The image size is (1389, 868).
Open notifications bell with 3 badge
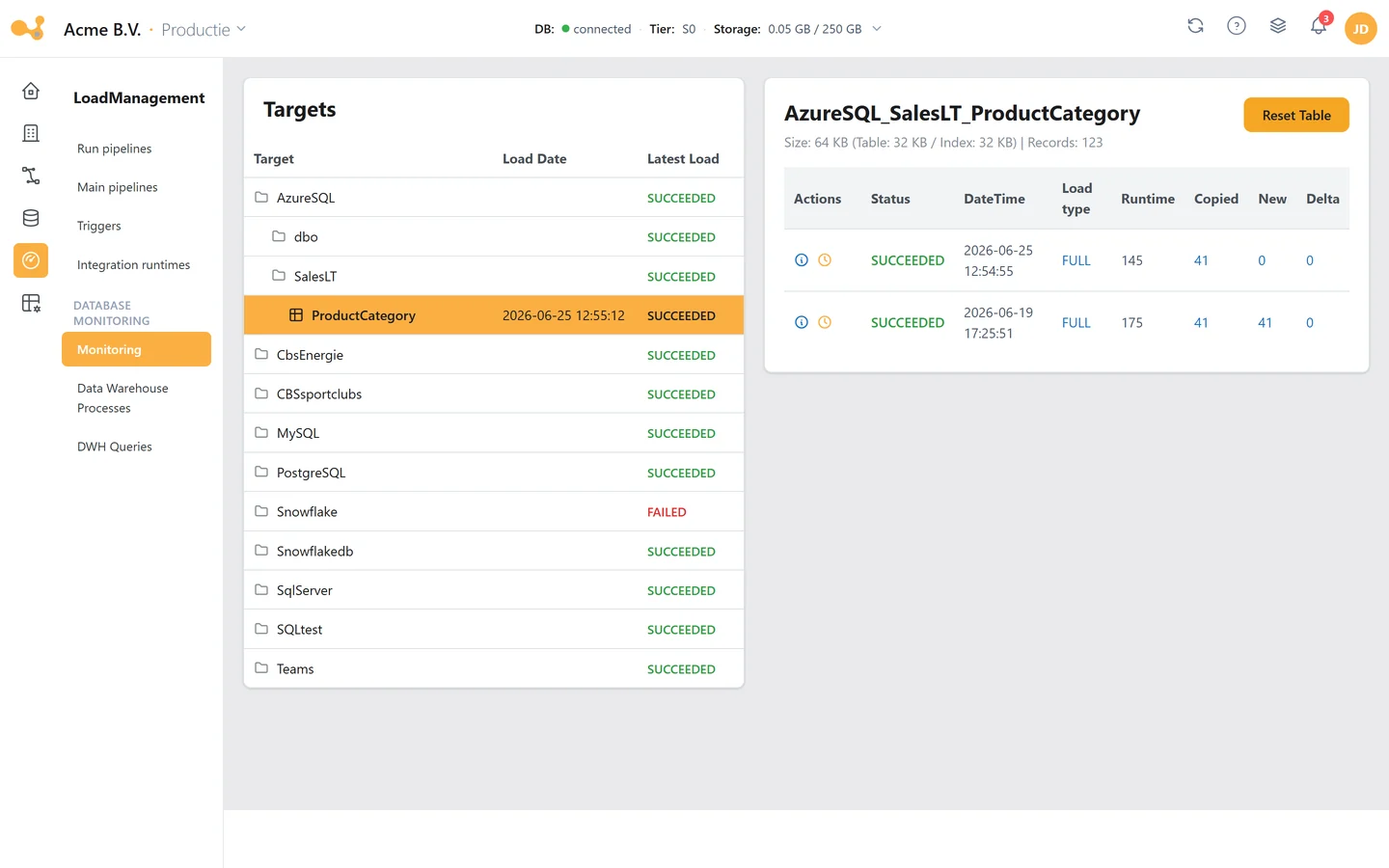[1319, 26]
